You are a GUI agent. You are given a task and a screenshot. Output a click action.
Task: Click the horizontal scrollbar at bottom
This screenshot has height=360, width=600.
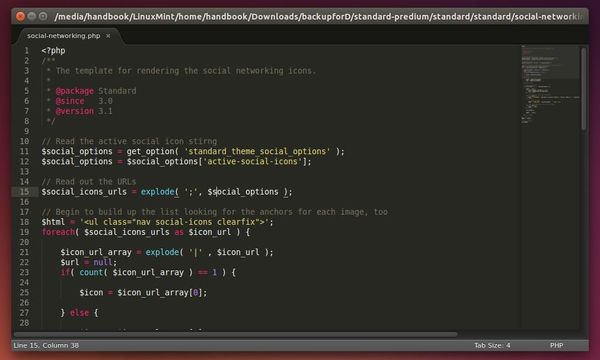coord(235,334)
